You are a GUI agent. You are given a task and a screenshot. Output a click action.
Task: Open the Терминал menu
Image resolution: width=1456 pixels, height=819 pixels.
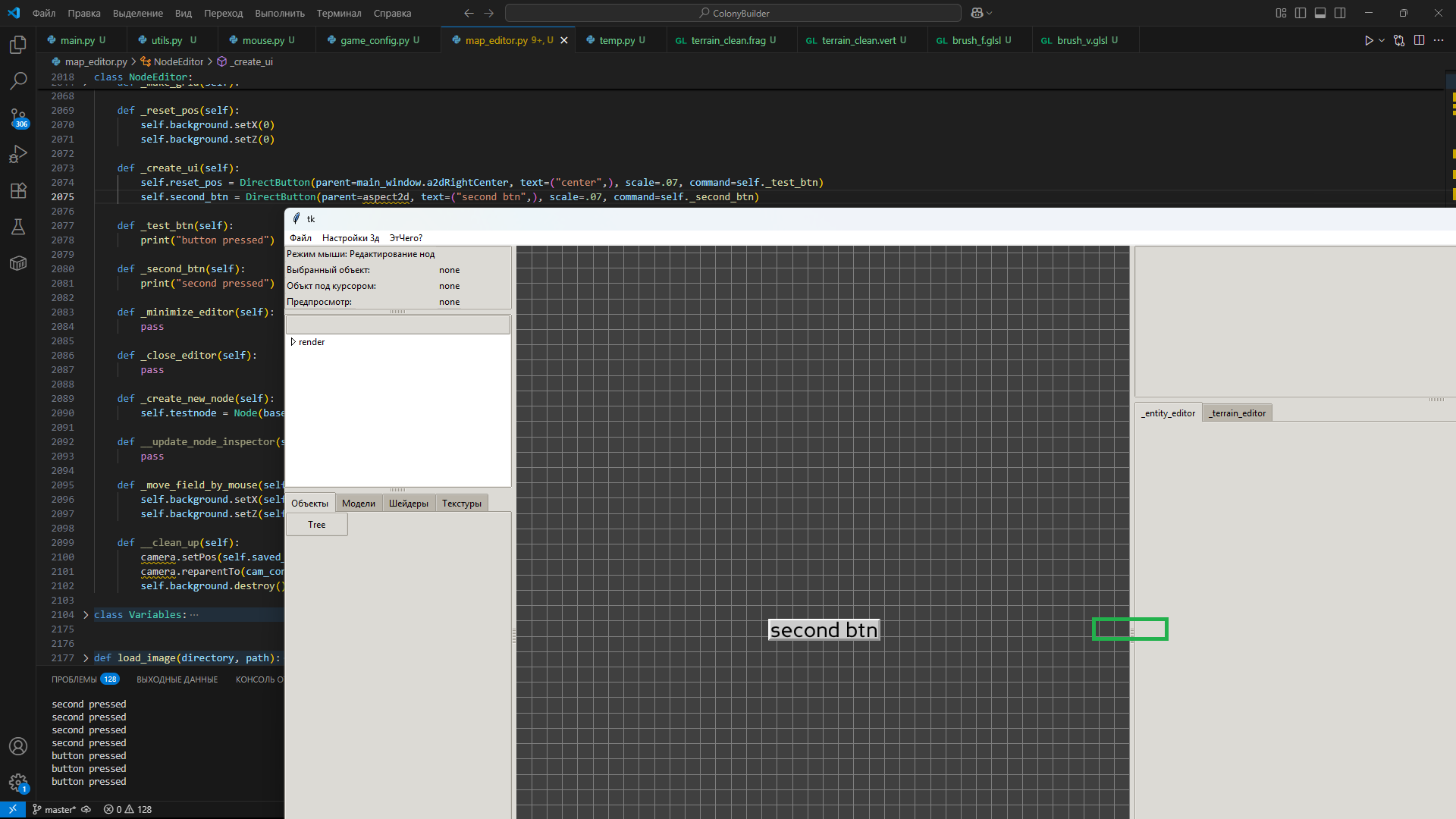[x=338, y=13]
